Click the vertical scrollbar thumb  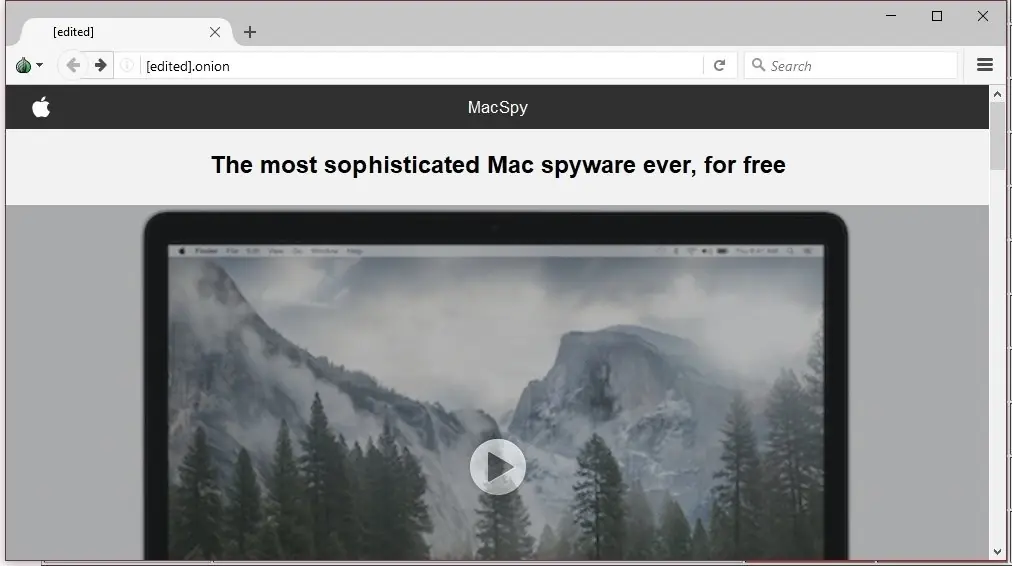pos(997,136)
